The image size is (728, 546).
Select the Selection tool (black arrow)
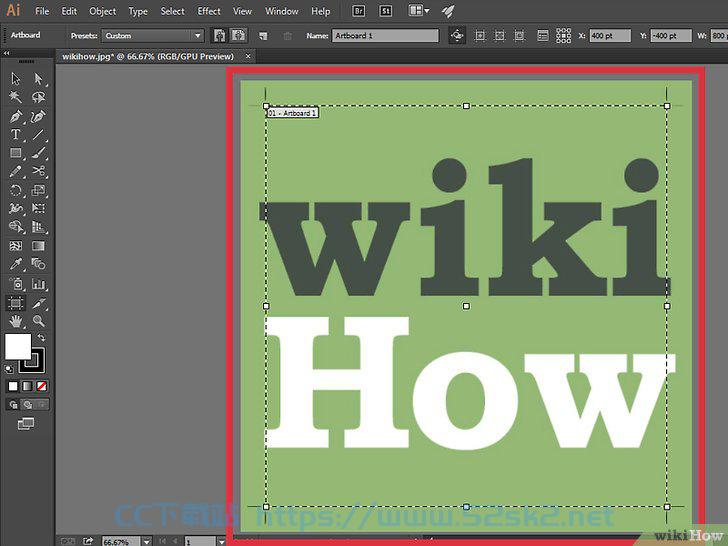(16, 79)
